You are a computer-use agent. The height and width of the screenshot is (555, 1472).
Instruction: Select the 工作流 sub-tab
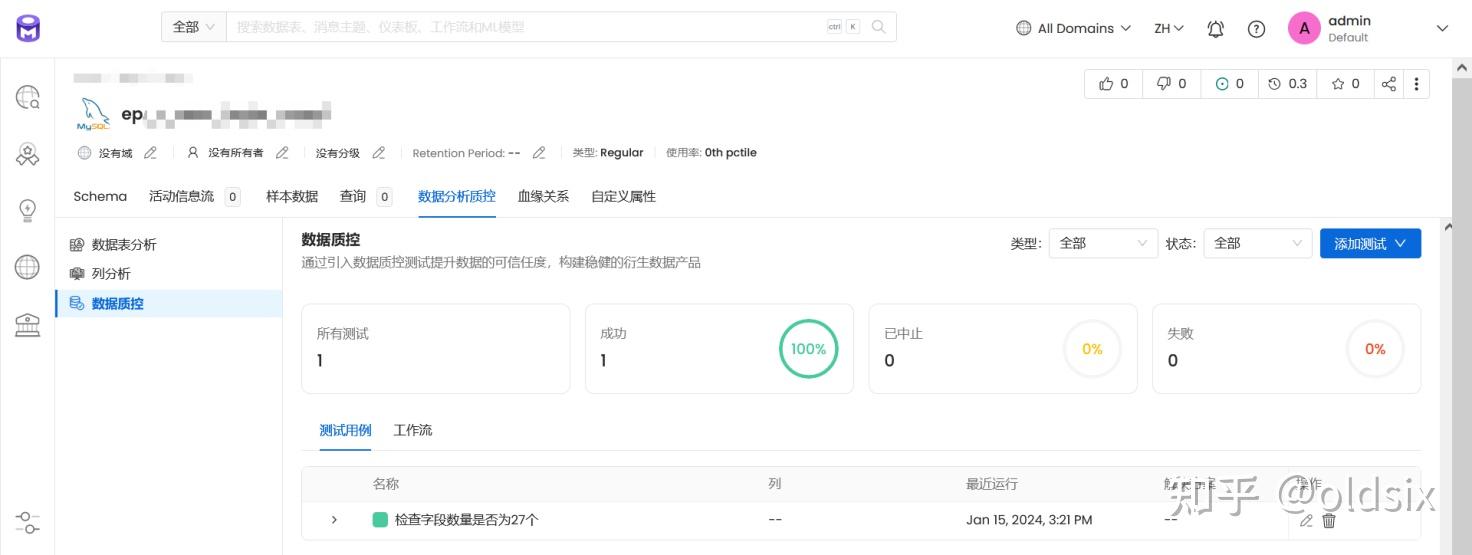pos(413,430)
